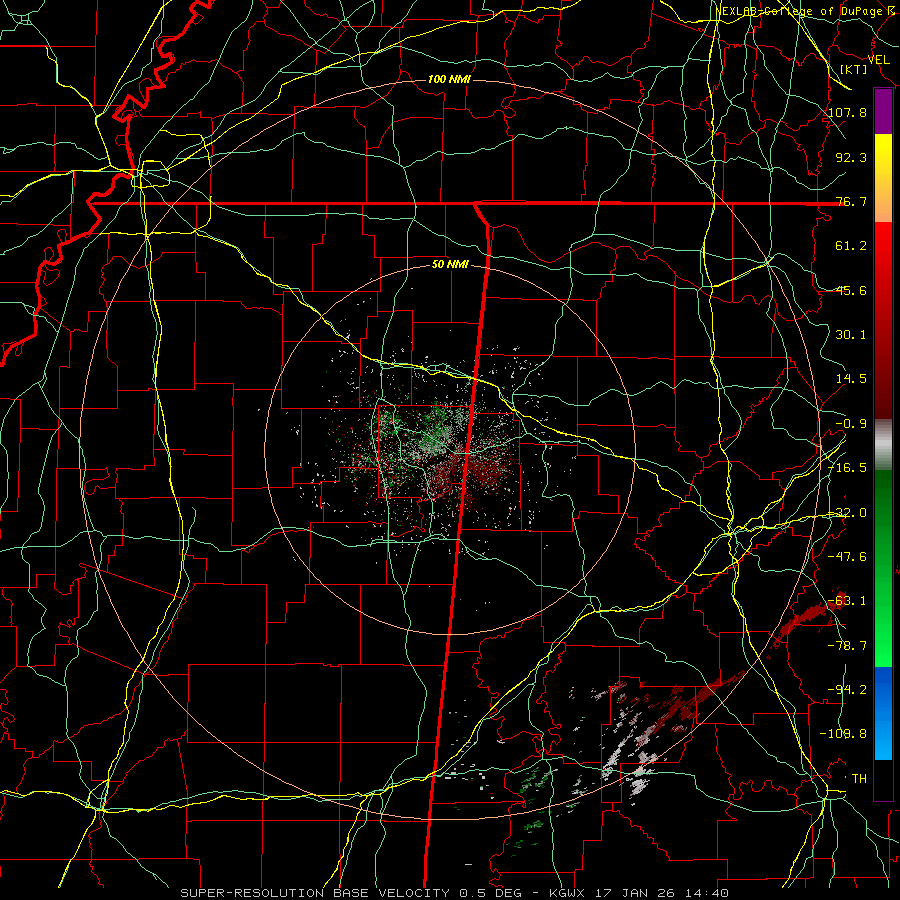Image resolution: width=900 pixels, height=900 pixels.
Task: Click the purple segment of the velocity color bar
Action: pos(883,112)
